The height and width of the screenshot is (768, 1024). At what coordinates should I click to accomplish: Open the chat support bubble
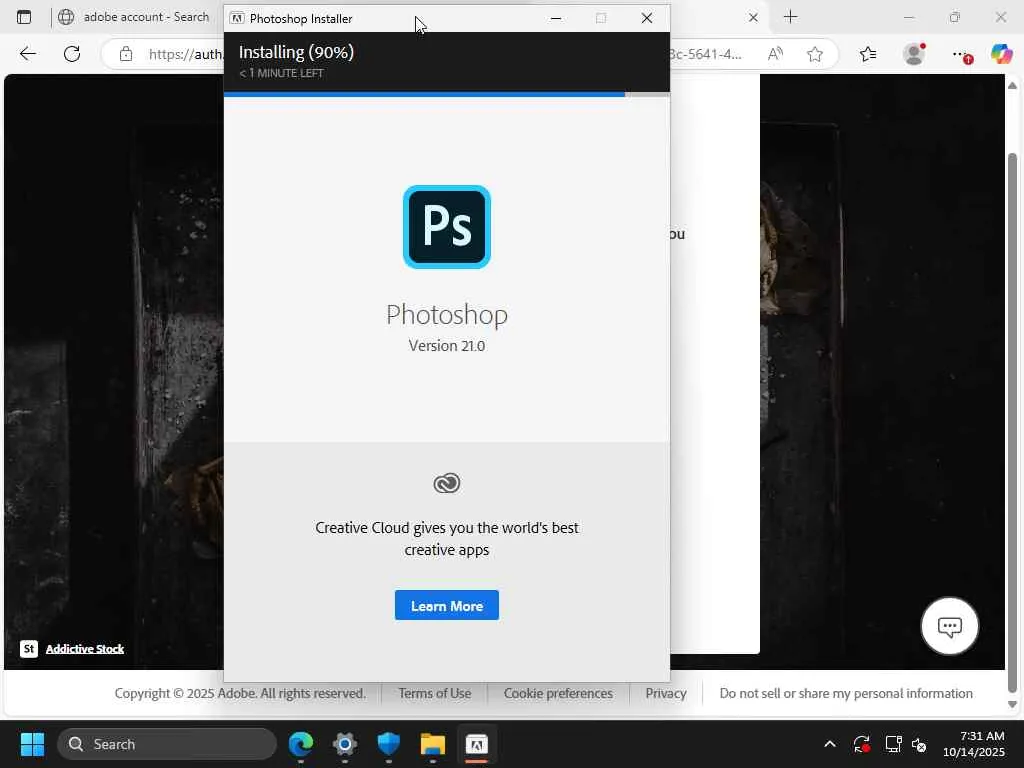949,626
